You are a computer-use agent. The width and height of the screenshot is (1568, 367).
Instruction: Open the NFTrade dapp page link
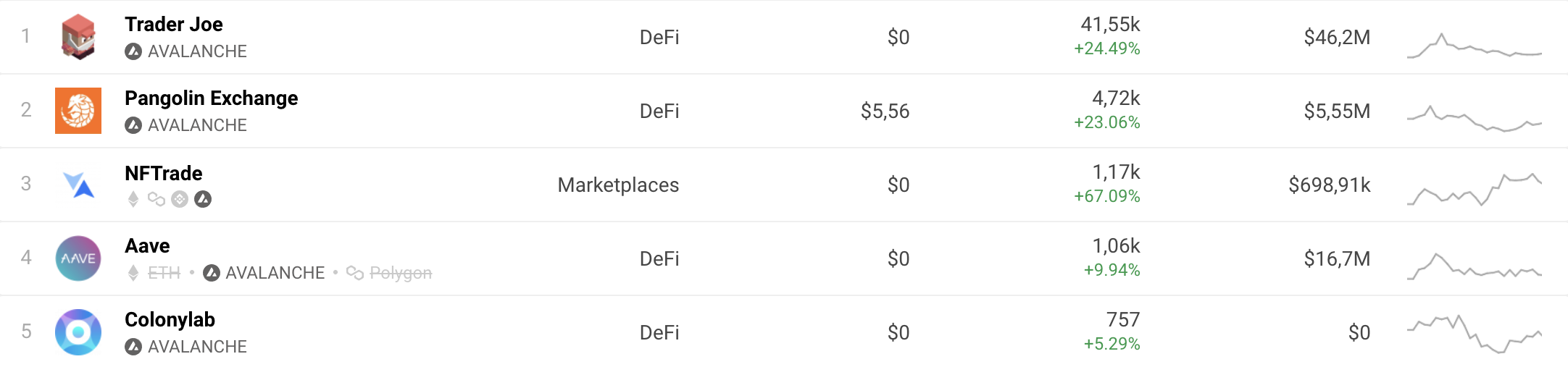click(x=164, y=174)
